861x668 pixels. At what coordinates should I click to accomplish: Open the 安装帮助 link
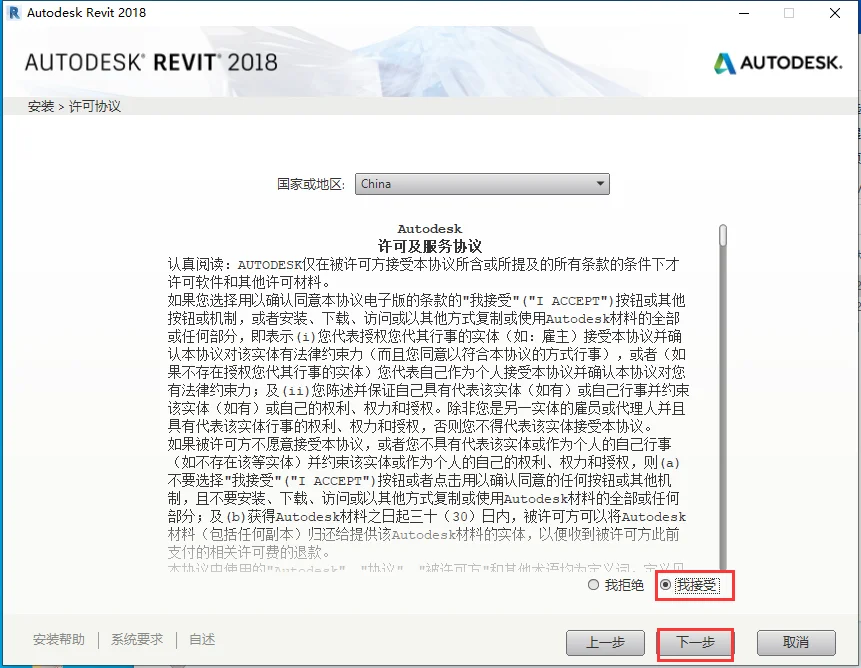tap(59, 639)
